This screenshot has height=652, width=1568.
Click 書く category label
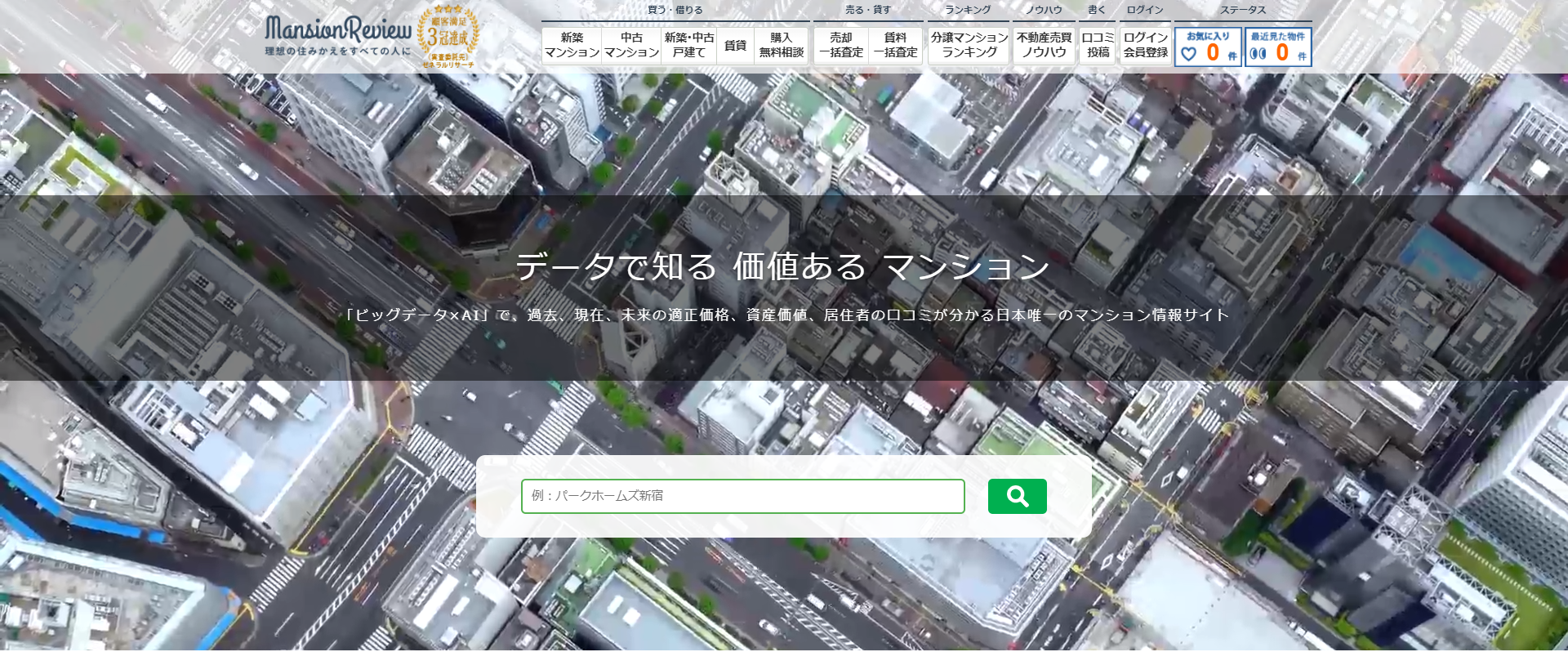(1097, 10)
